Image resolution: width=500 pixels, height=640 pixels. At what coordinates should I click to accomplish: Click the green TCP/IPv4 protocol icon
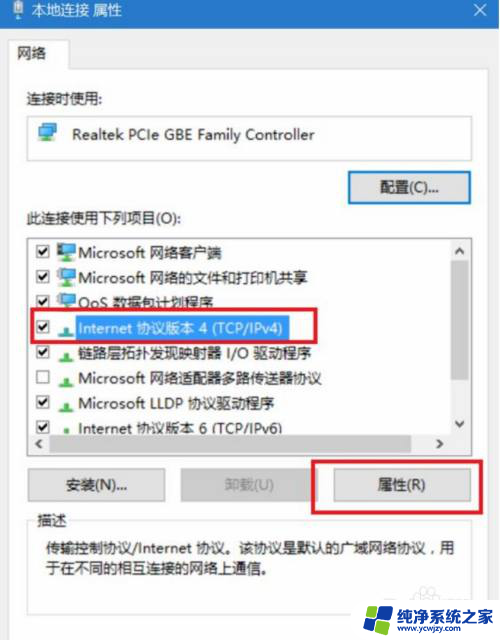[66, 331]
